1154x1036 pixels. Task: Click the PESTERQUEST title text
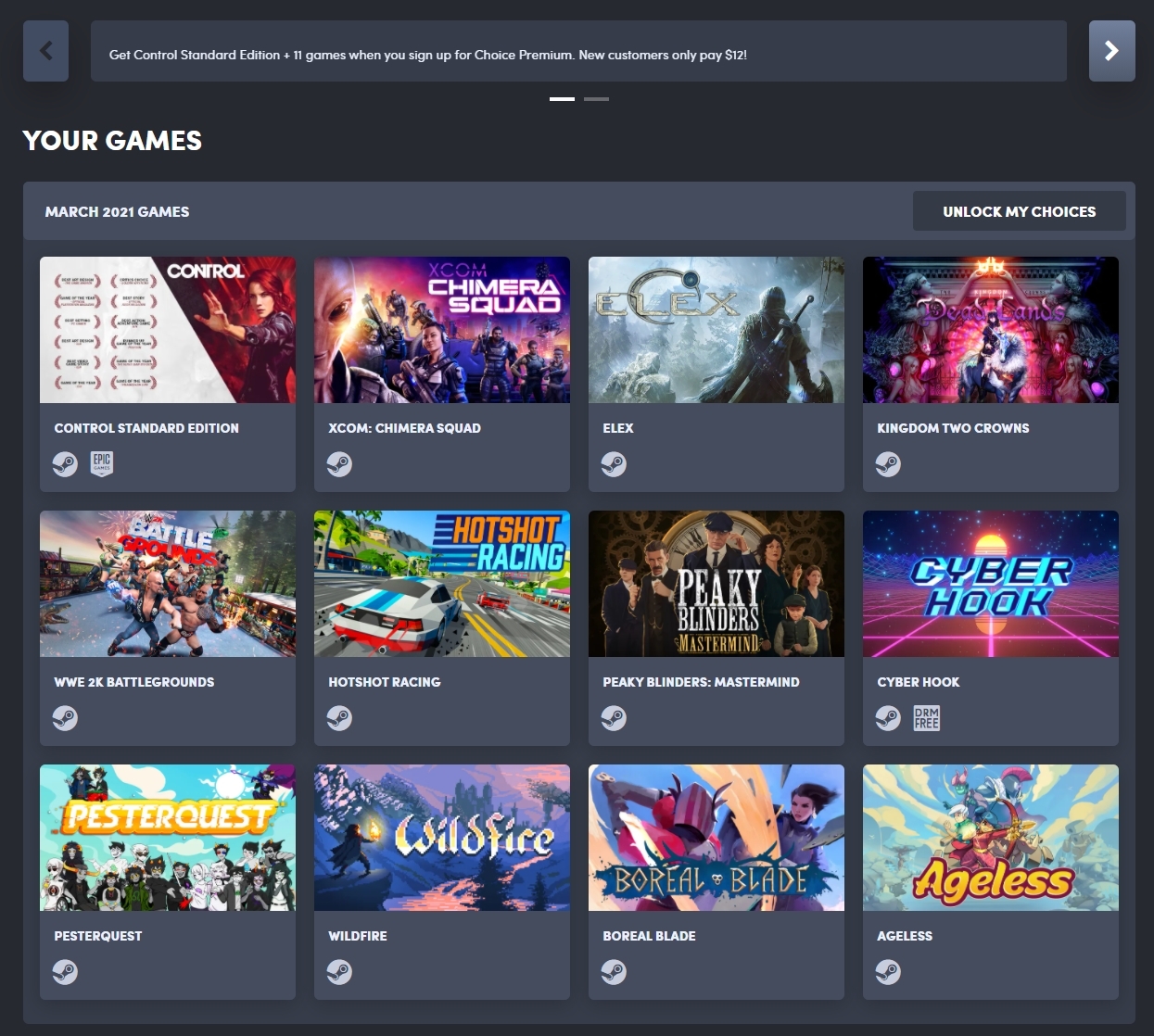(98, 936)
